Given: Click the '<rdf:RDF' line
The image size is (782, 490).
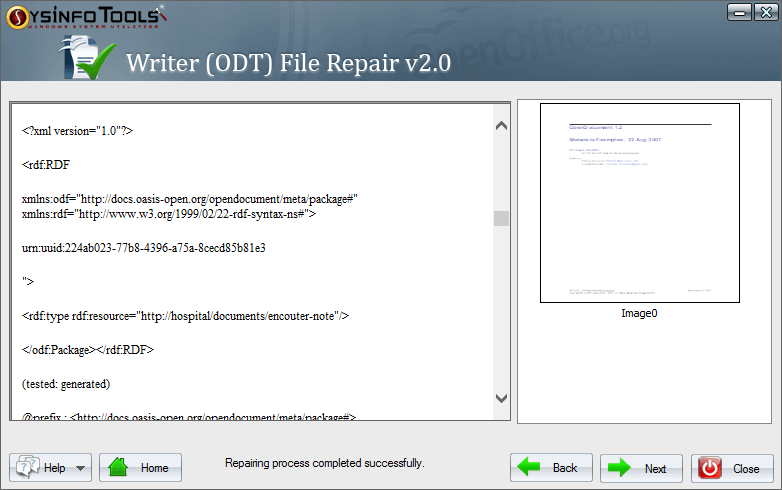Looking at the screenshot, I should pos(46,165).
